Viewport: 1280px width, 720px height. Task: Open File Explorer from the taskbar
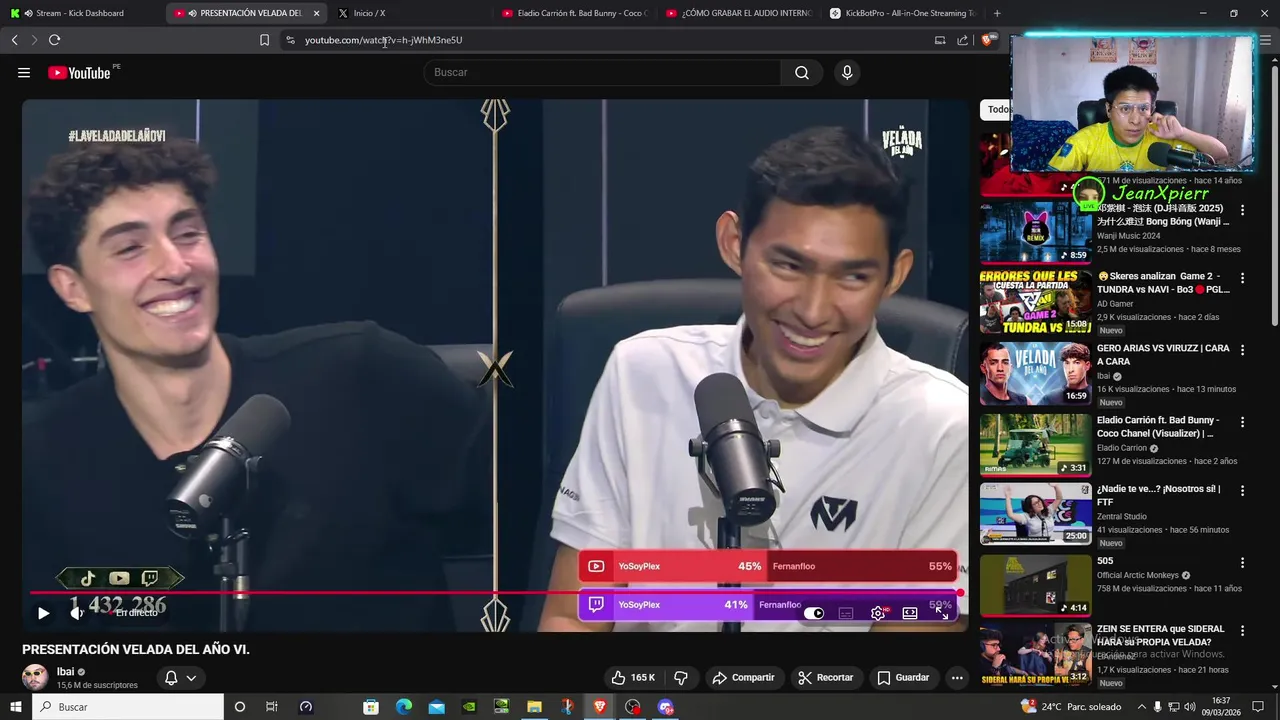pos(534,707)
